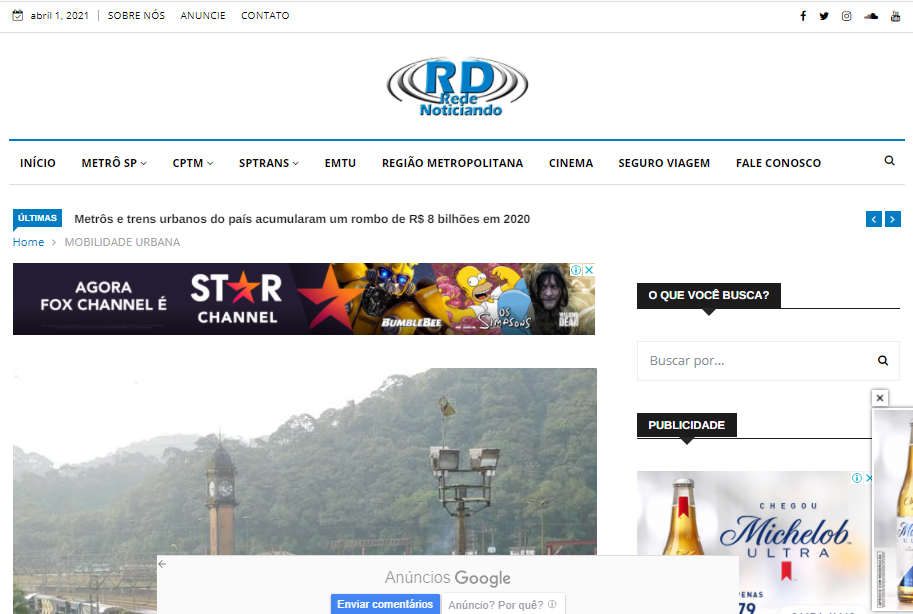913x614 pixels.
Task: Open the SEGURO VIAGEM menu item
Action: pos(664,163)
